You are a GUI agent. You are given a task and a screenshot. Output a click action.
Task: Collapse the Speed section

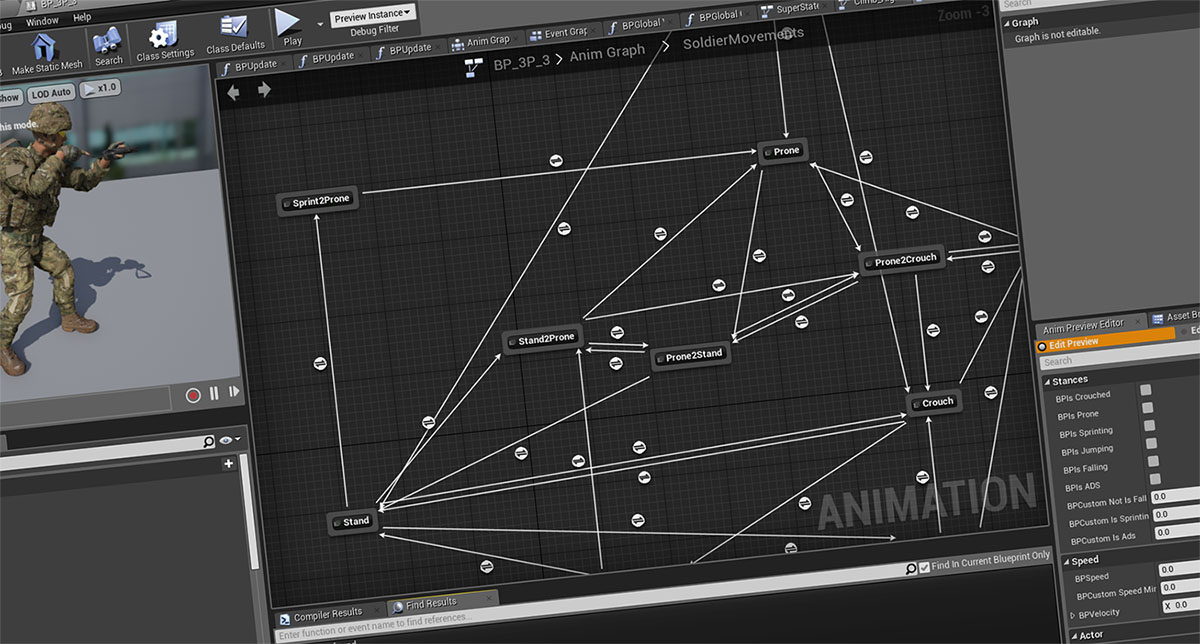[1064, 560]
